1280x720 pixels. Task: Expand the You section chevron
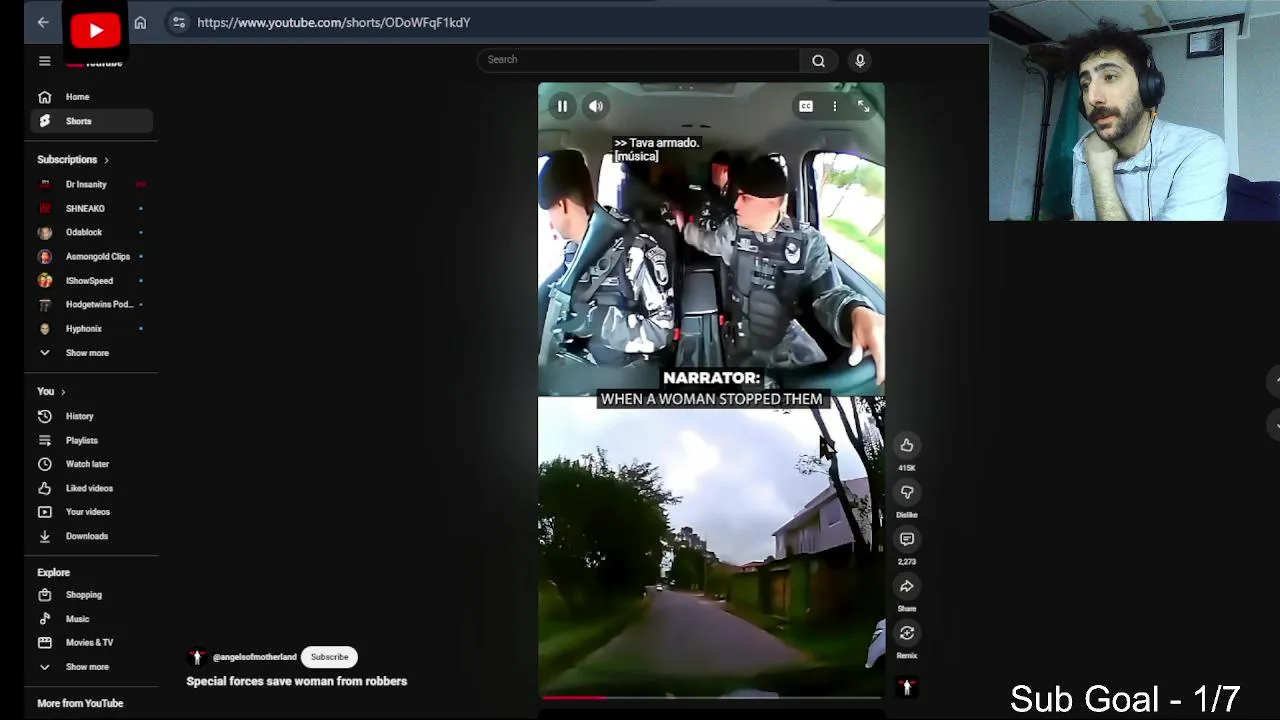pyautogui.click(x=63, y=392)
